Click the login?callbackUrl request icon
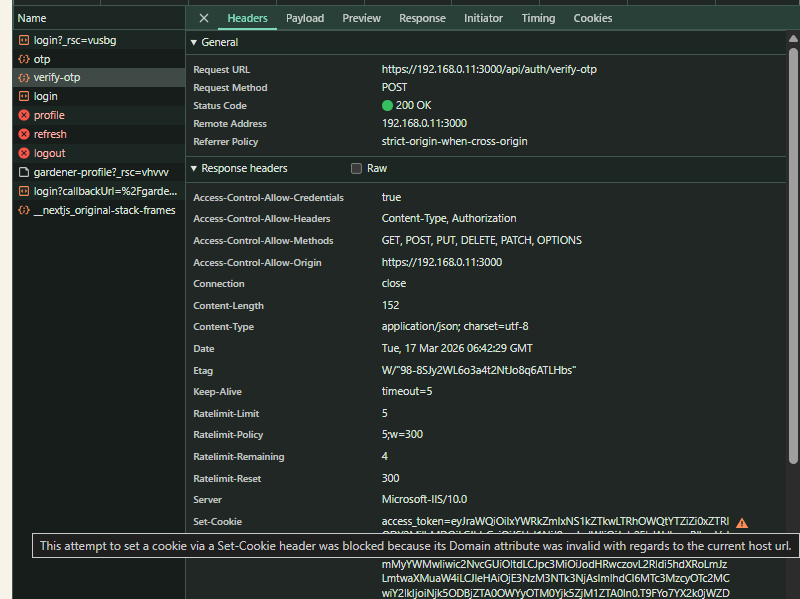This screenshot has height=599, width=800. click(x=24, y=191)
